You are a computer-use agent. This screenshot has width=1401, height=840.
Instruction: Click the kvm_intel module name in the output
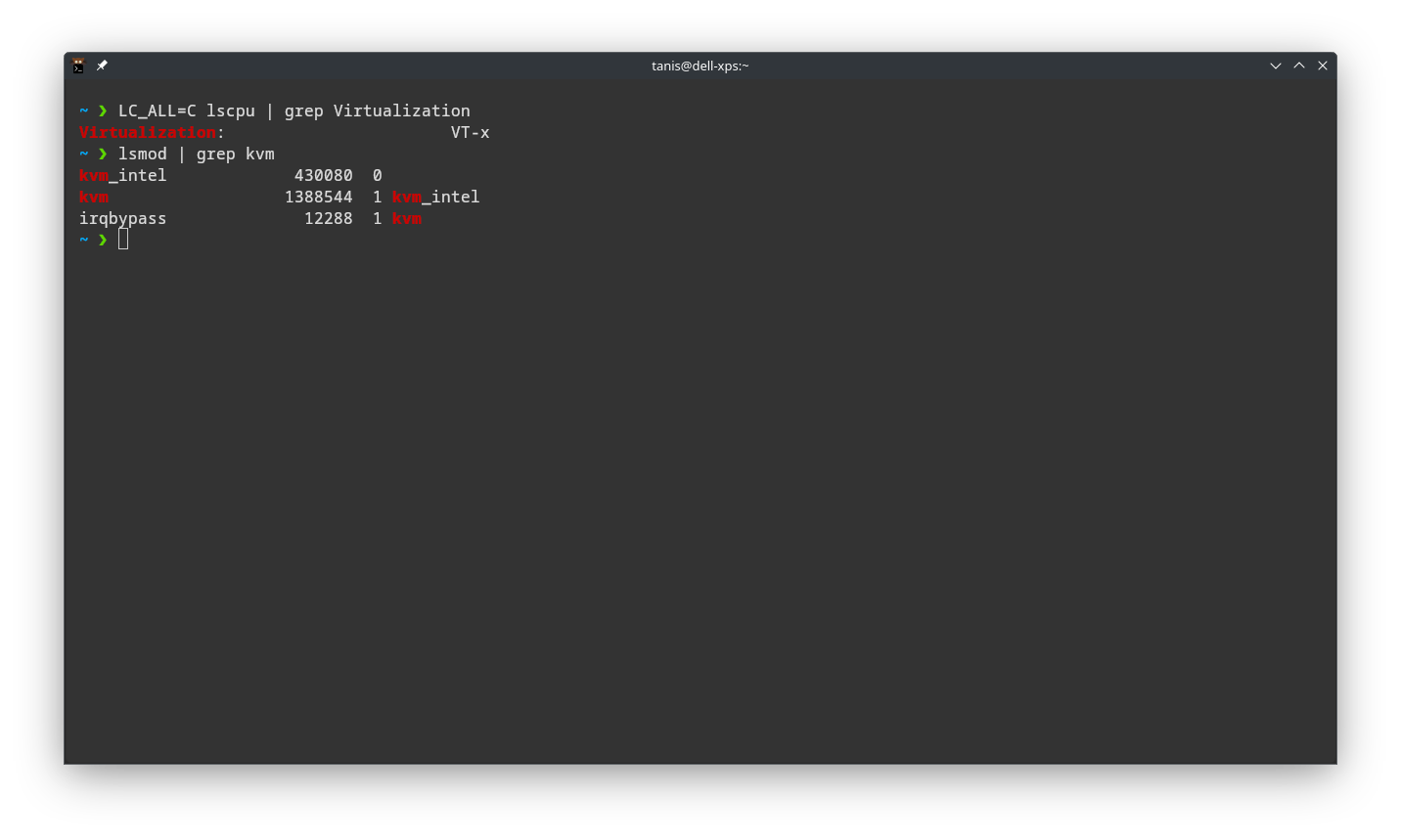pyautogui.click(x=122, y=175)
